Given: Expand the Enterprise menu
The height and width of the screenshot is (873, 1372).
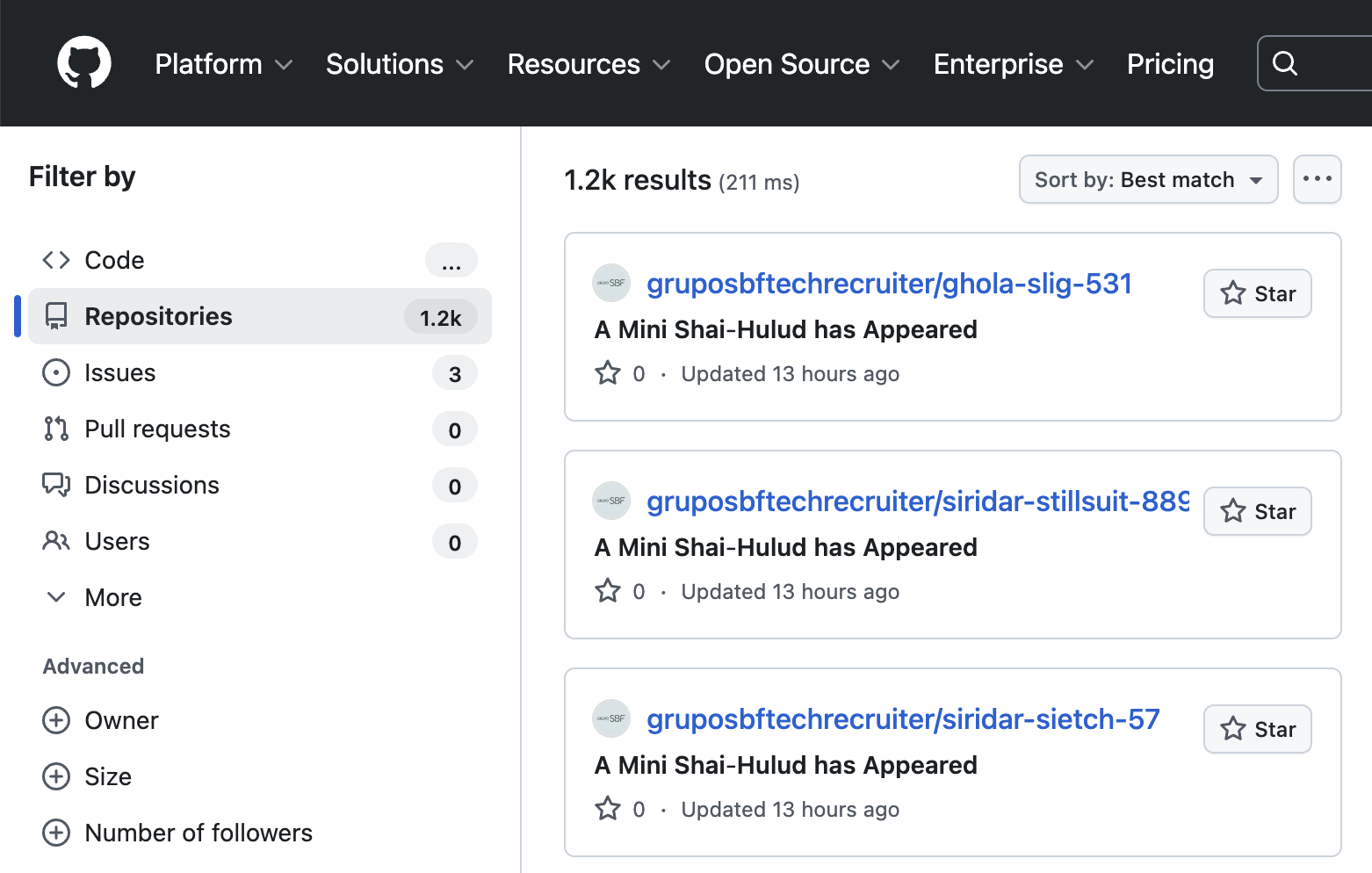Looking at the screenshot, I should coord(1014,64).
